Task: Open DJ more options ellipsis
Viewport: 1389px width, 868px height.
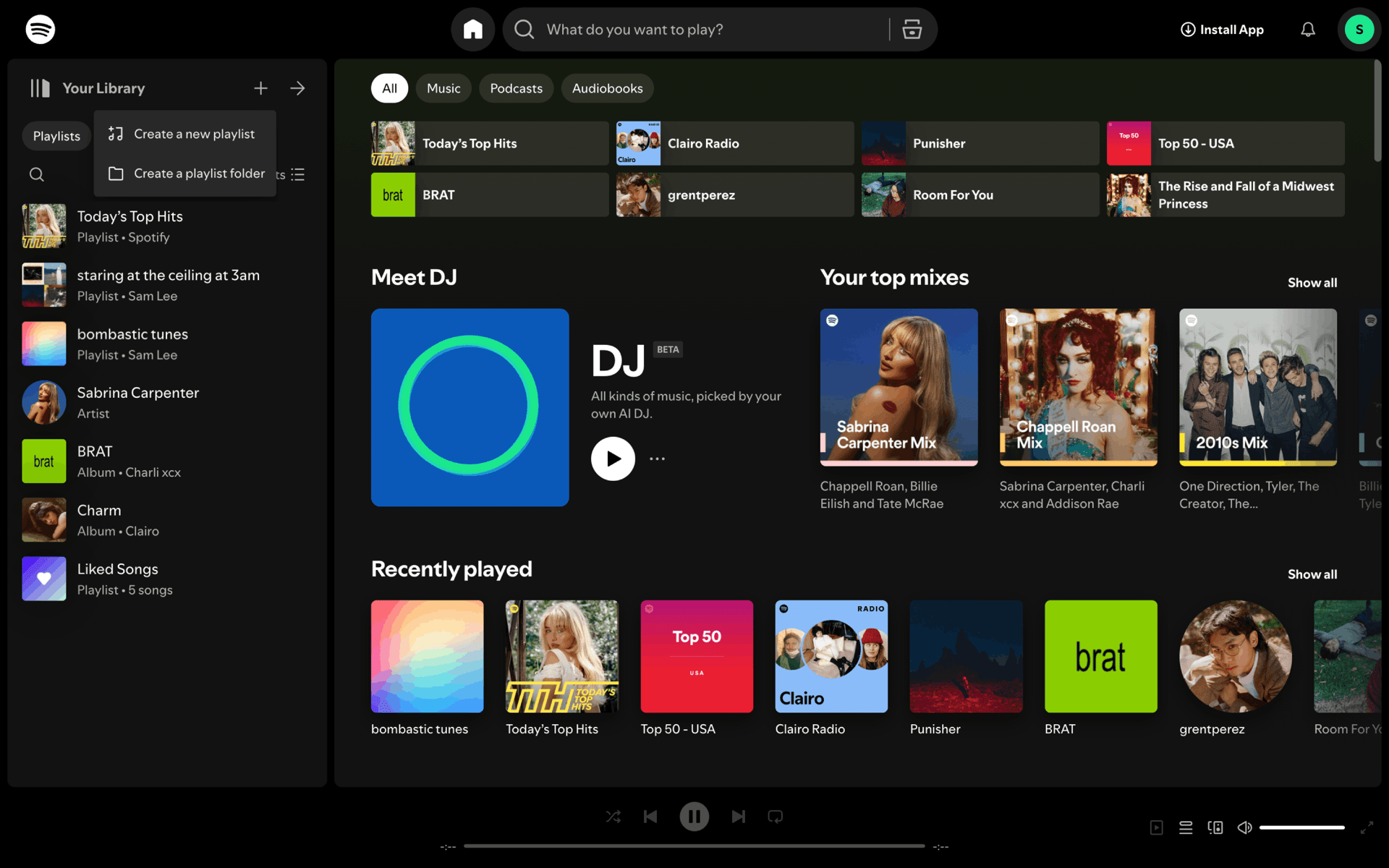Action: coord(657,459)
